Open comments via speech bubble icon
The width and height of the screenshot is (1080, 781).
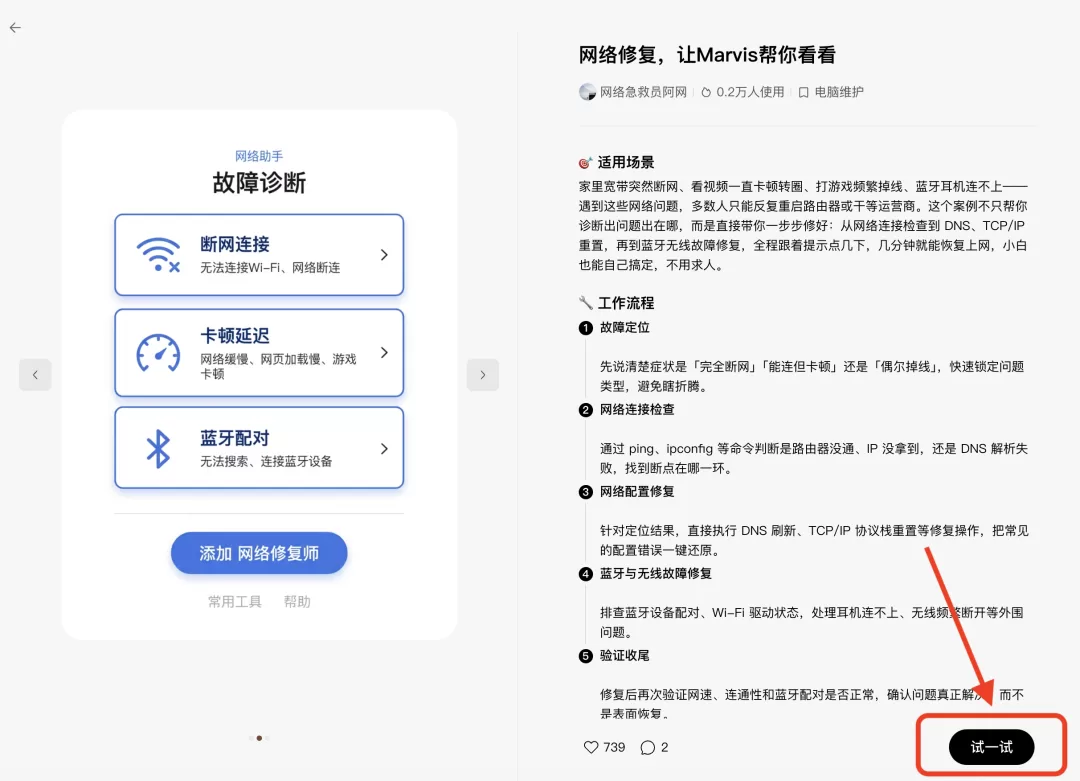(x=647, y=747)
